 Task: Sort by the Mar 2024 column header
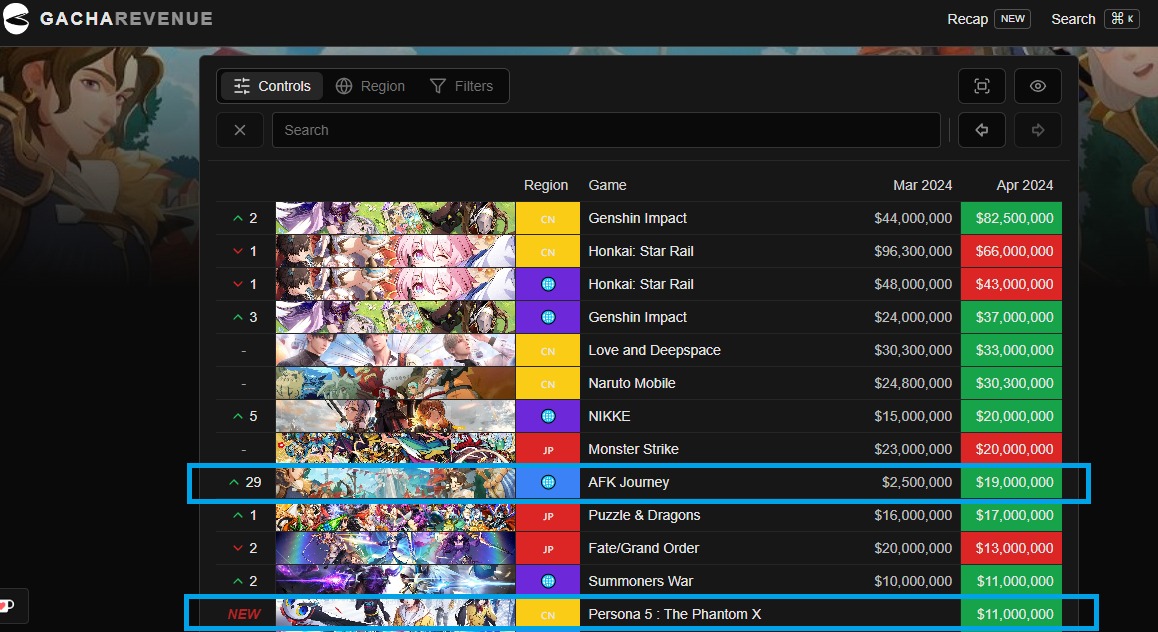click(922, 185)
